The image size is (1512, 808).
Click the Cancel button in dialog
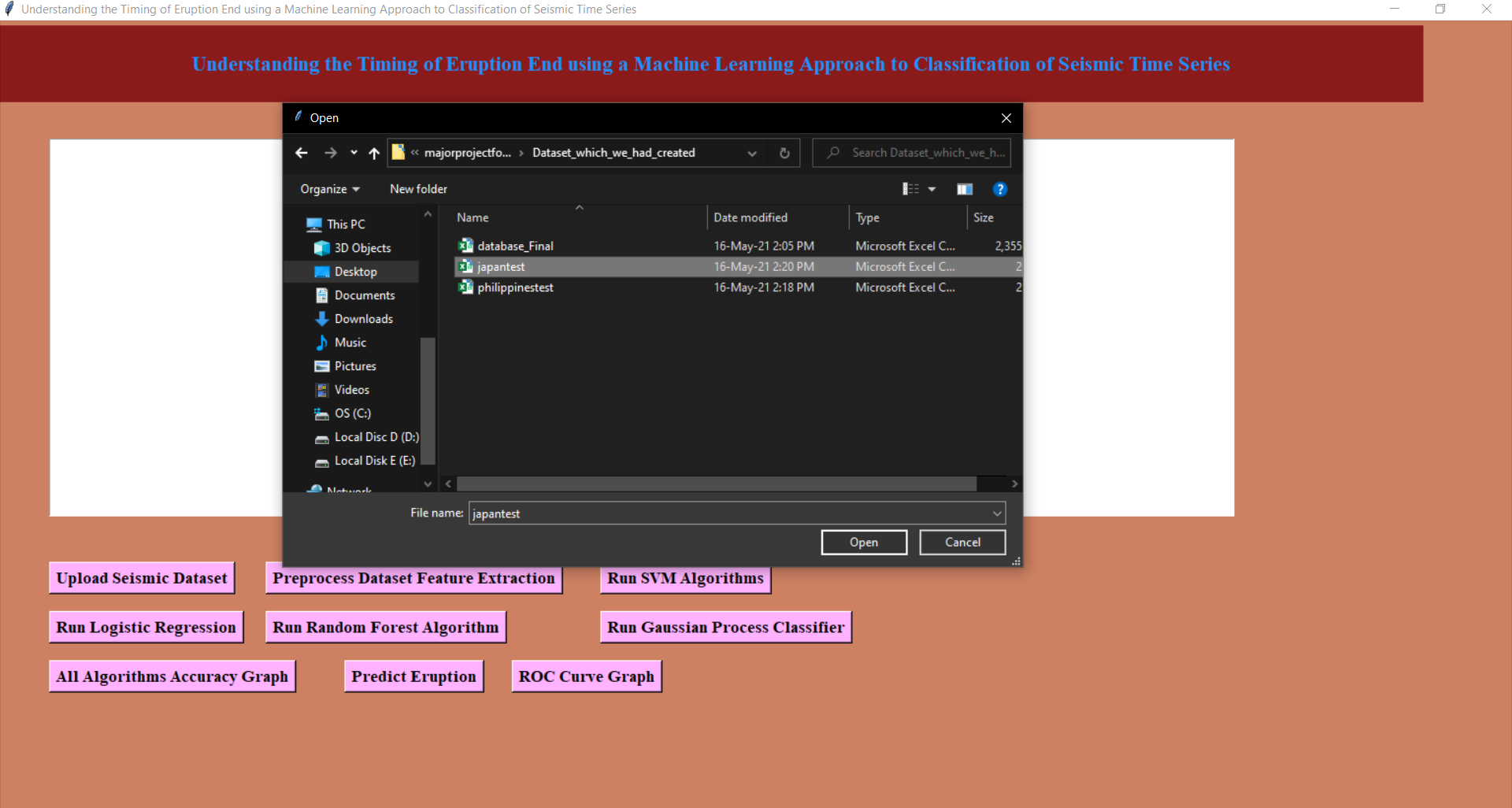point(962,543)
